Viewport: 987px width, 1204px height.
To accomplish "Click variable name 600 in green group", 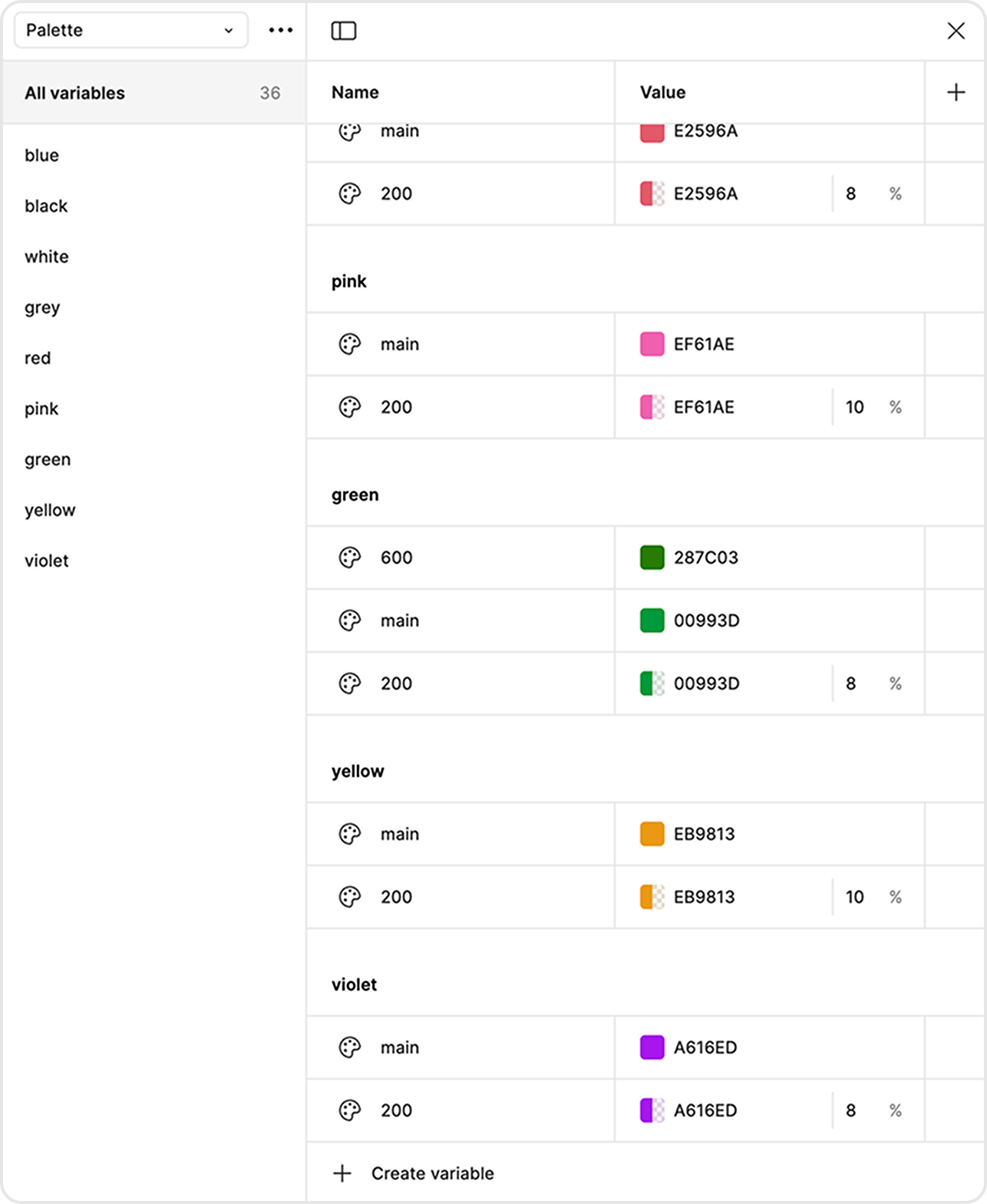I will pos(397,557).
